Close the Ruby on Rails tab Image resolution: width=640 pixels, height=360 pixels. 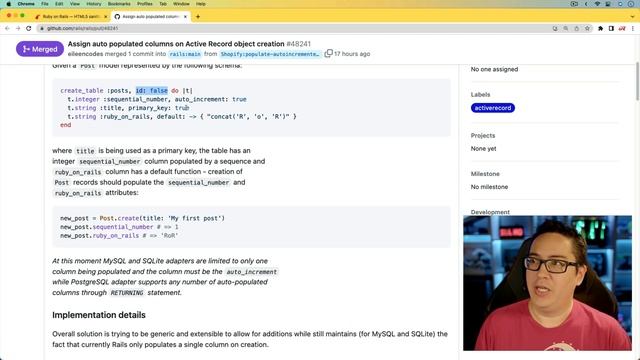(x=105, y=17)
